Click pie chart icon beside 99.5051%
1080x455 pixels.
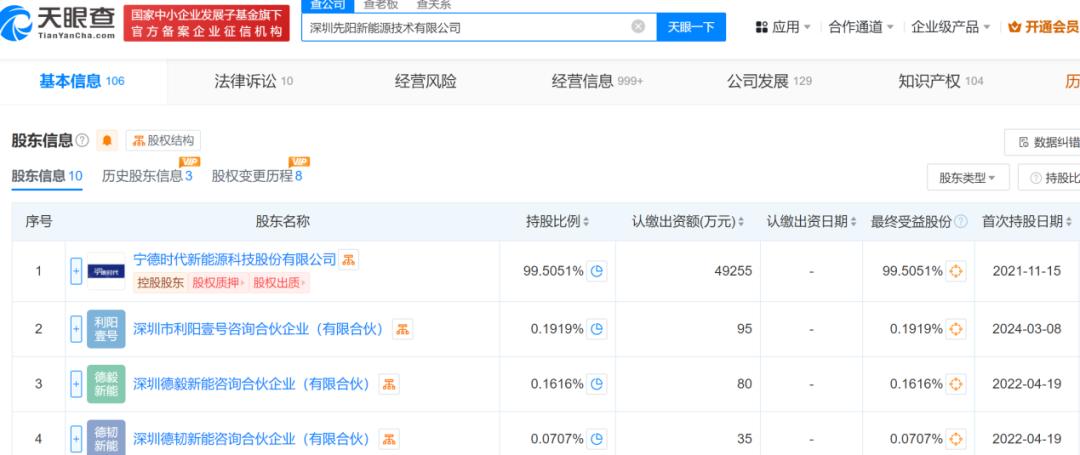(596, 271)
